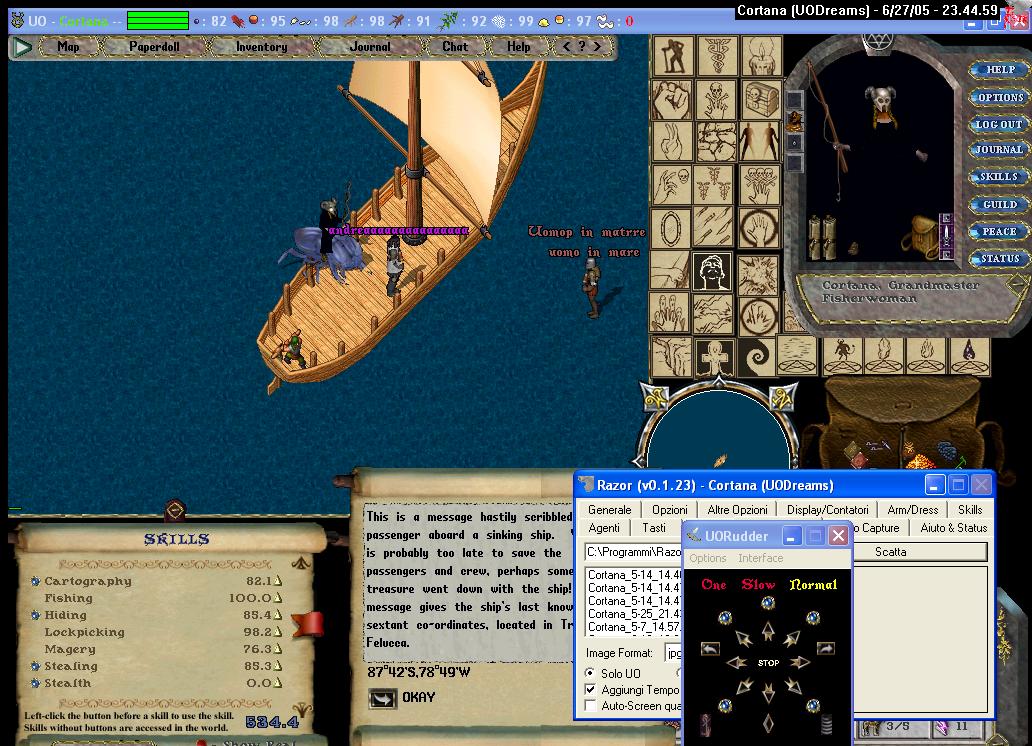Click the Scatta button in Razor
This screenshot has height=746, width=1032.
[919, 552]
